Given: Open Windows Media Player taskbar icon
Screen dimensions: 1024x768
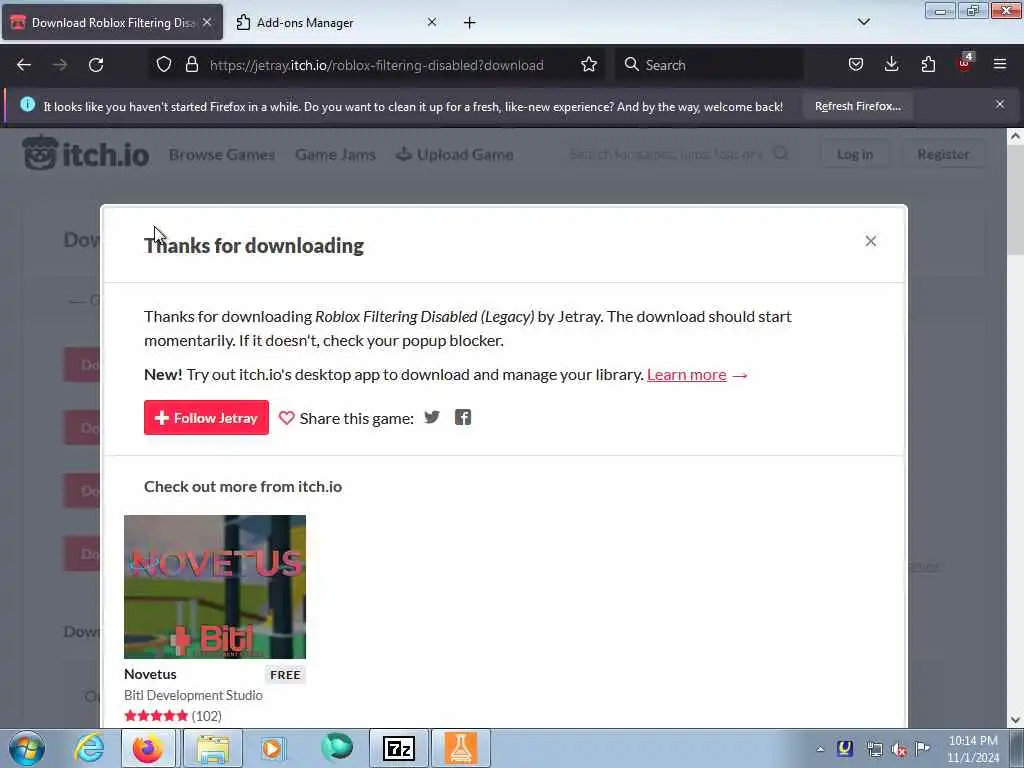Looking at the screenshot, I should (273, 748).
